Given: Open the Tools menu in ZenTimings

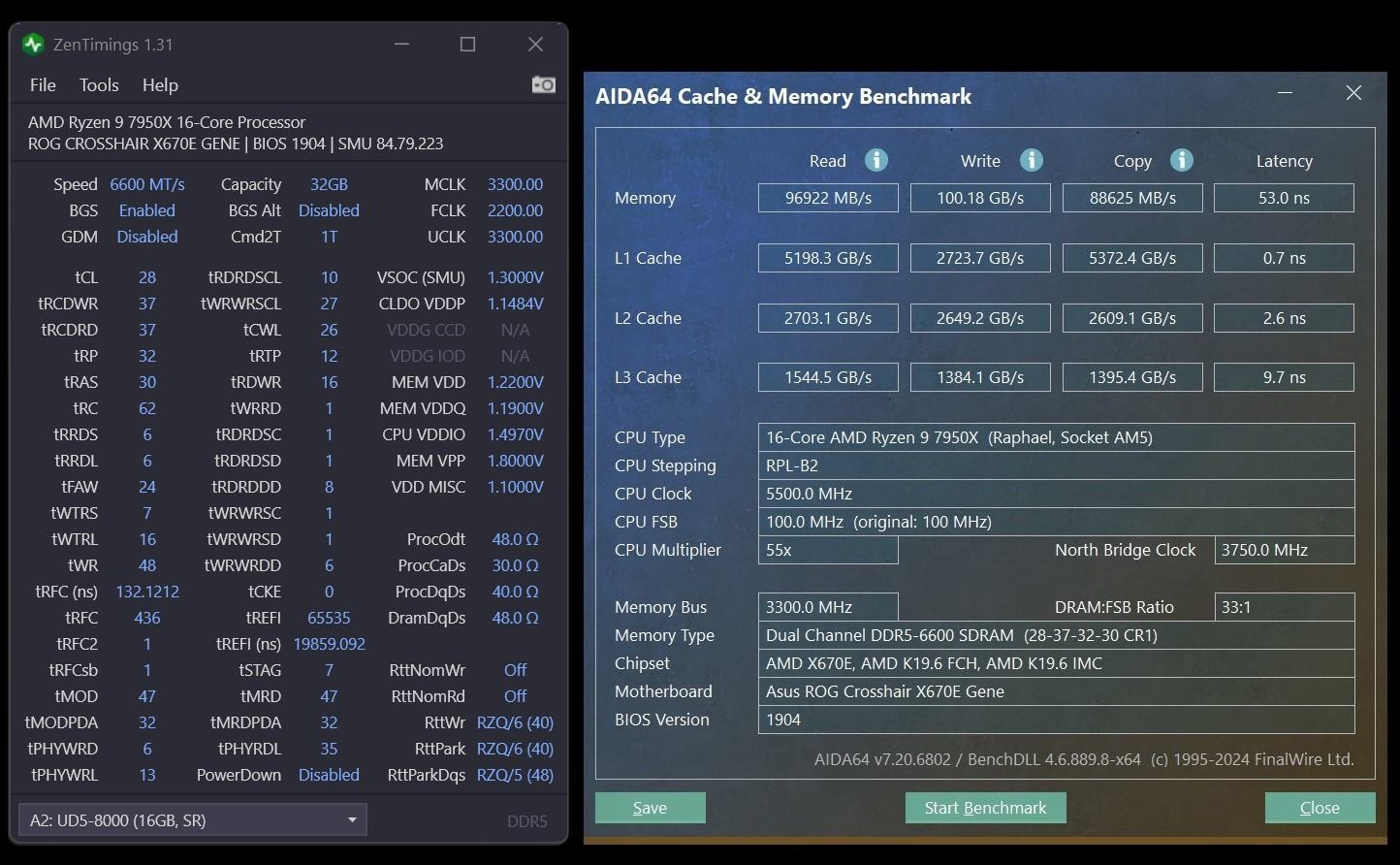Looking at the screenshot, I should 99,85.
